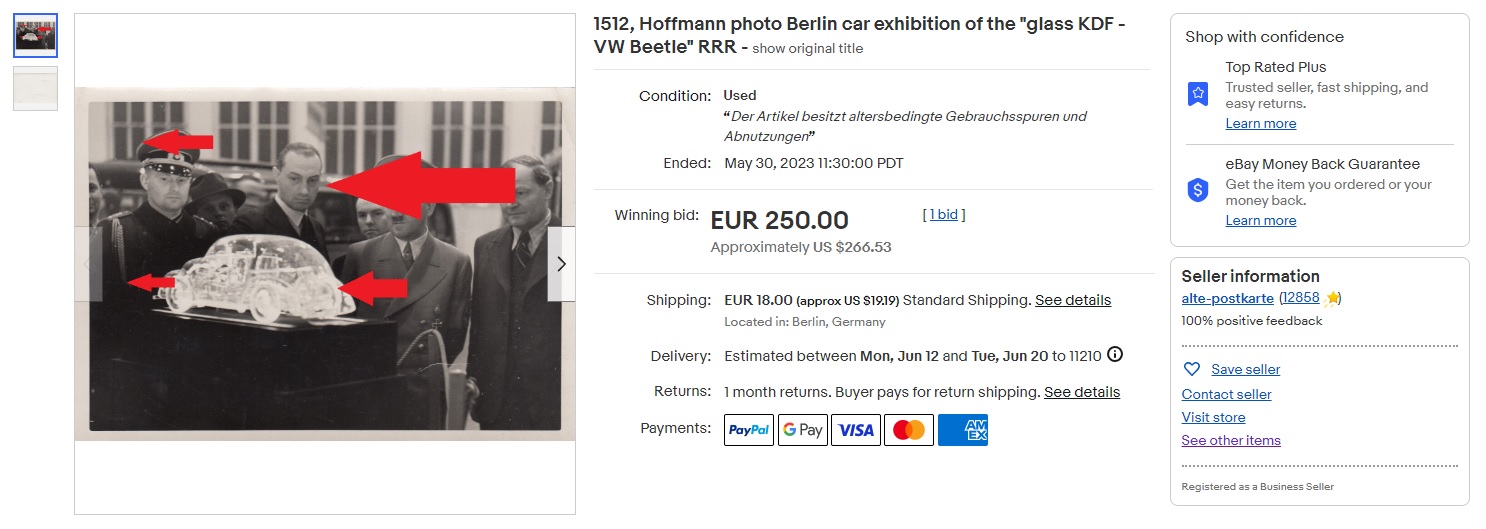Select the first photo thumbnail
This screenshot has height=529, width=1486.
point(36,36)
